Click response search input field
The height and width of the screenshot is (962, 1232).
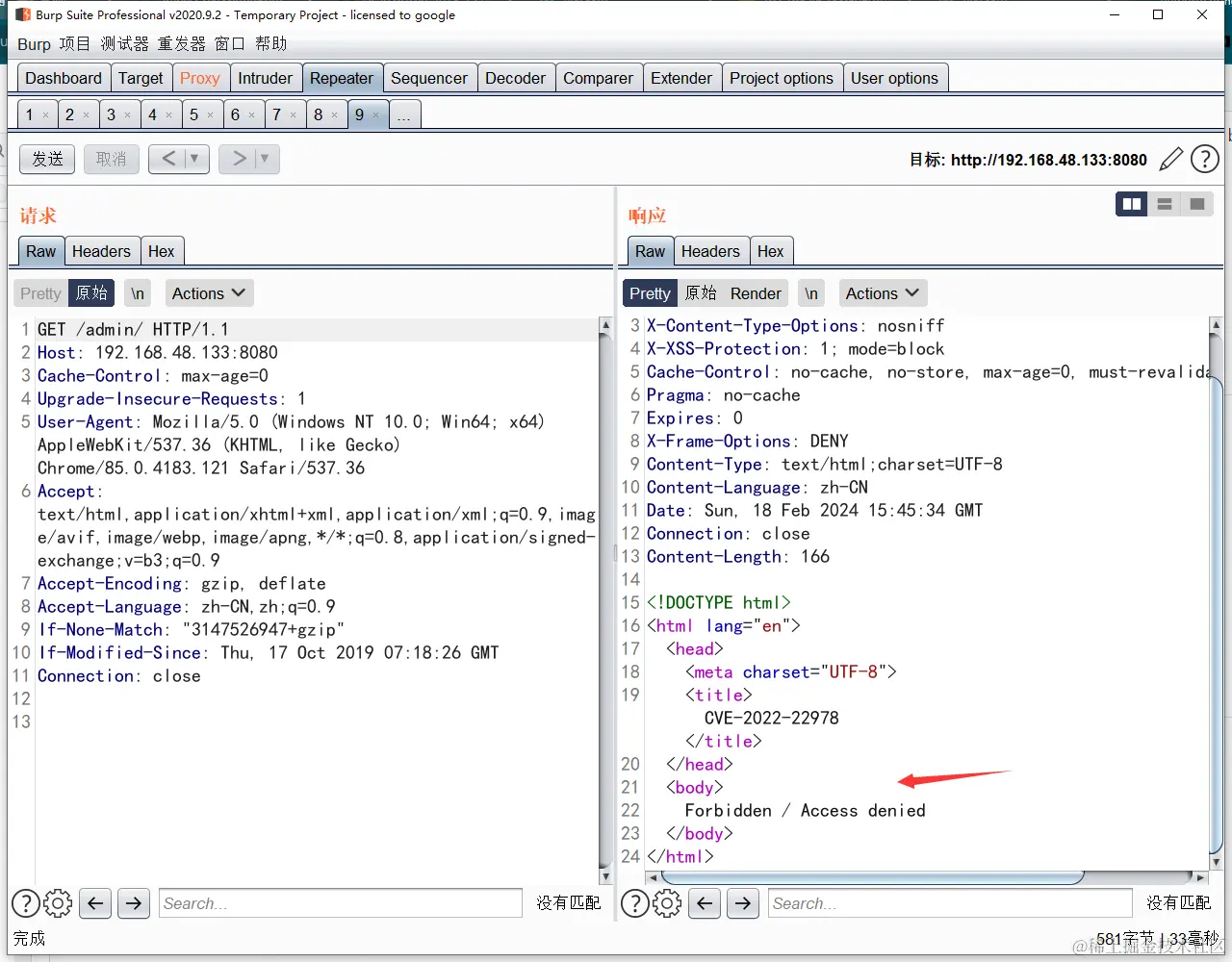click(950, 903)
